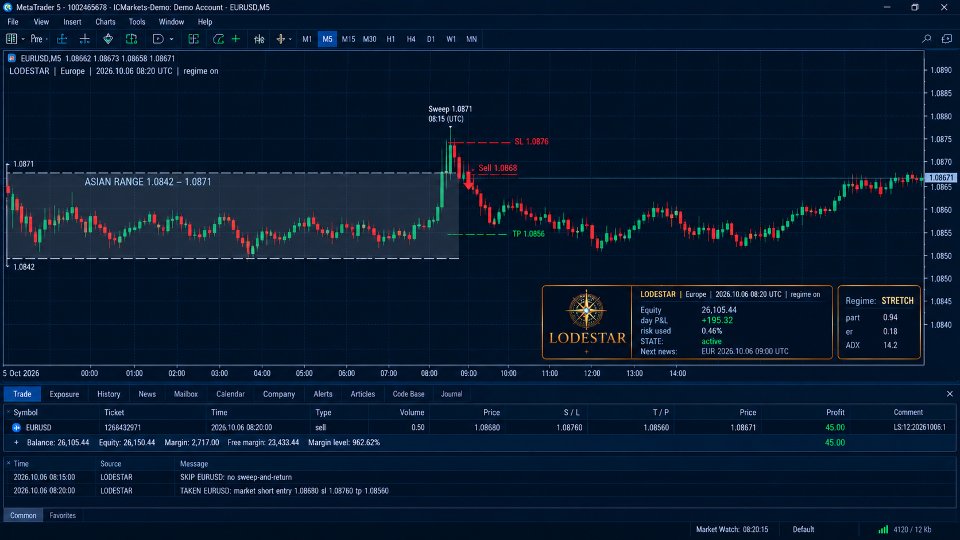Sort positions by Symbol column header
The image size is (960, 540).
point(25,412)
